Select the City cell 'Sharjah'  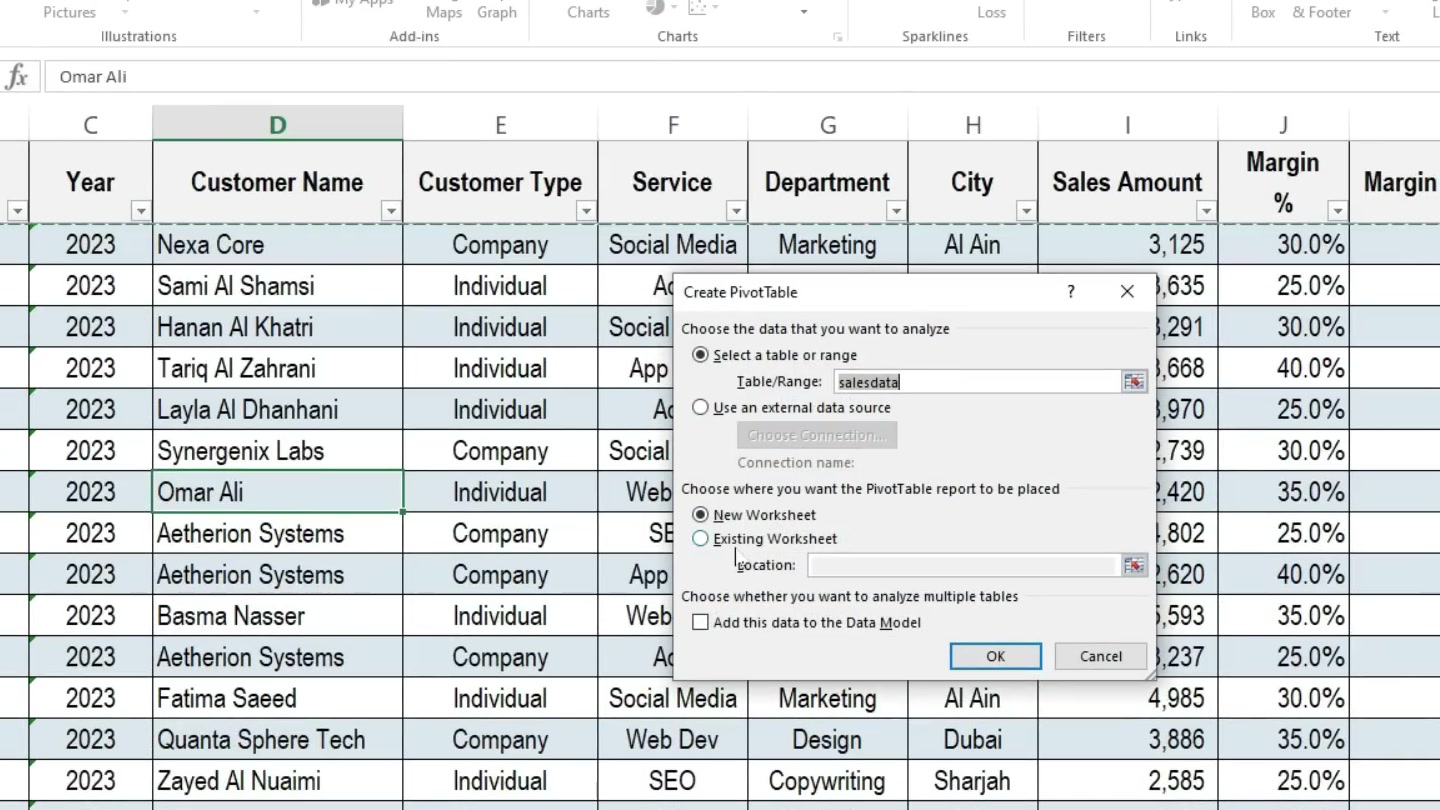click(973, 781)
